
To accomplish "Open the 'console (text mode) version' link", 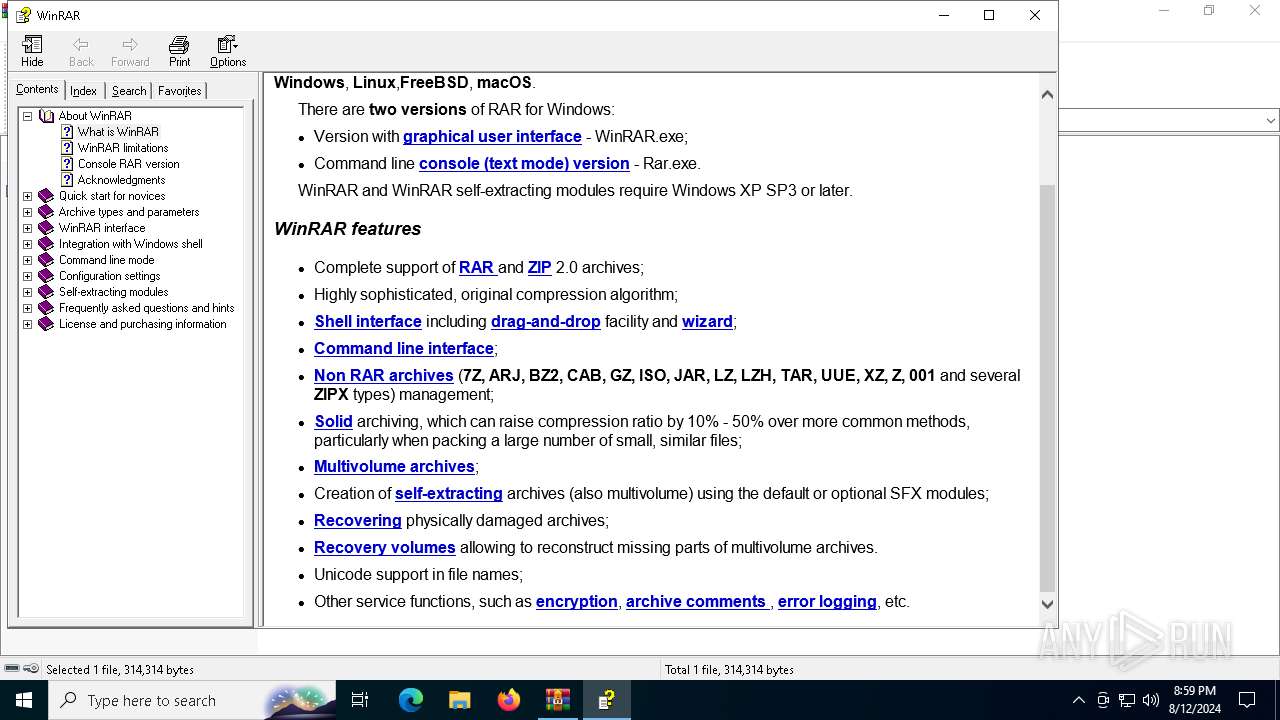I will (x=524, y=164).
